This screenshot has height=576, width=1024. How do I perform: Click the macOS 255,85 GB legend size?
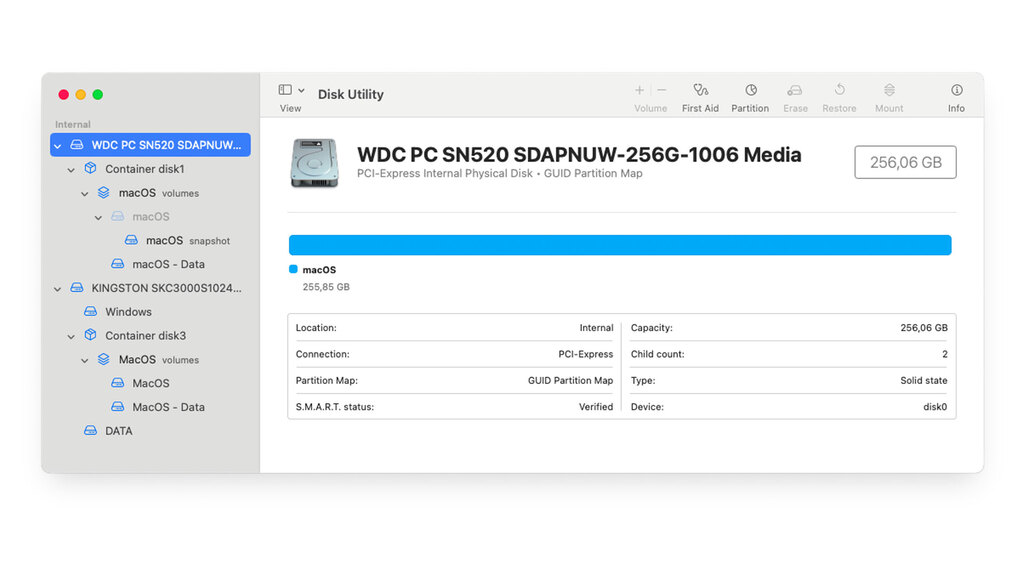(326, 287)
